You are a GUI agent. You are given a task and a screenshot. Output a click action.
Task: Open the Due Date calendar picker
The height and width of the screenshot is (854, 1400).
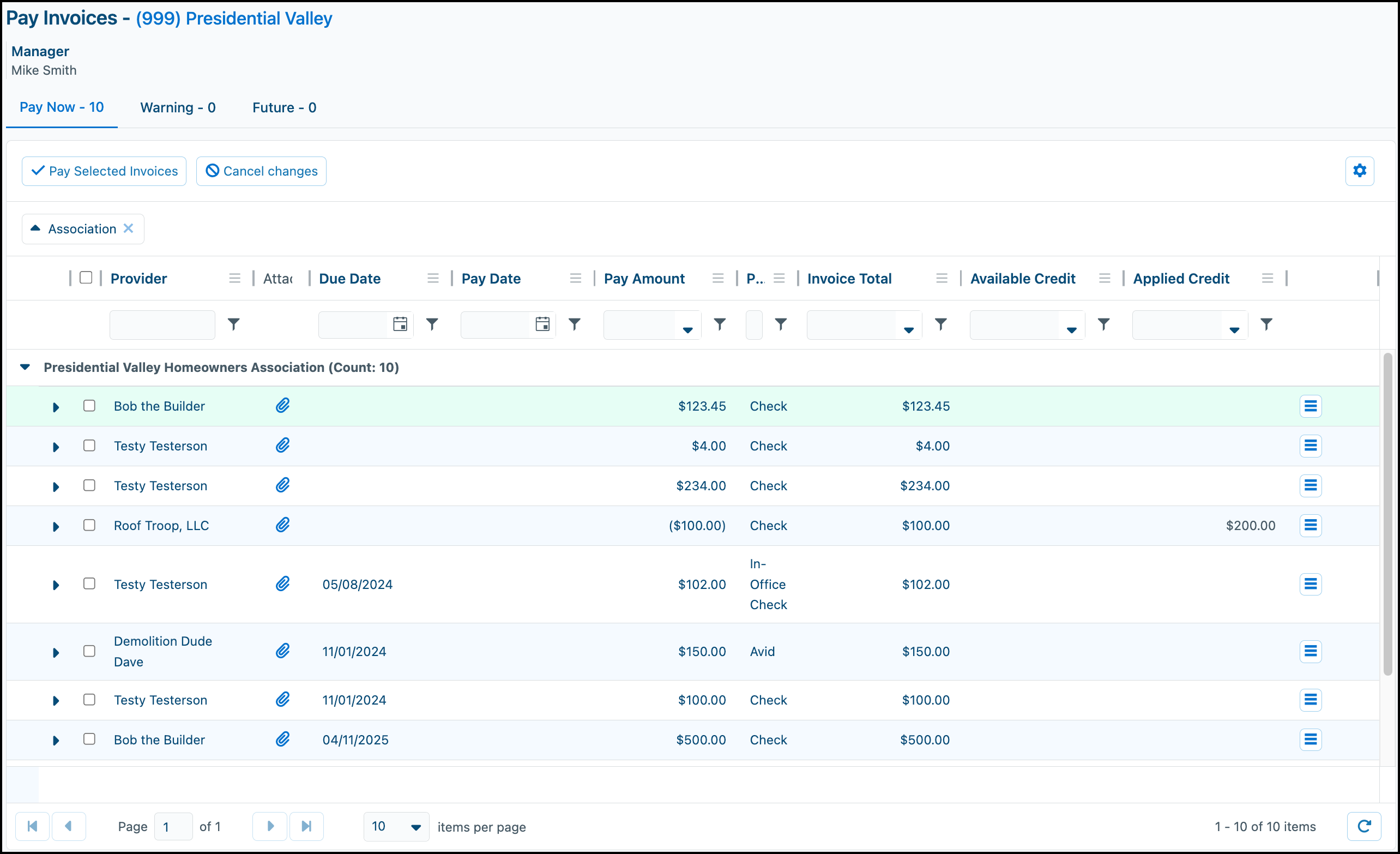coord(400,324)
